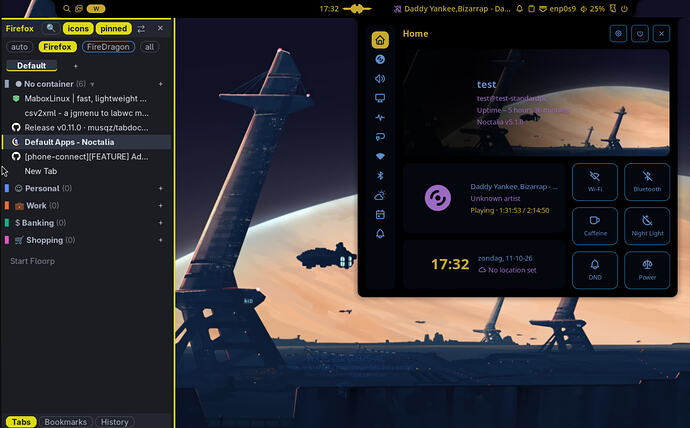Switch to the Bookmarks tab
Image resolution: width=690 pixels, height=428 pixels.
[66, 422]
